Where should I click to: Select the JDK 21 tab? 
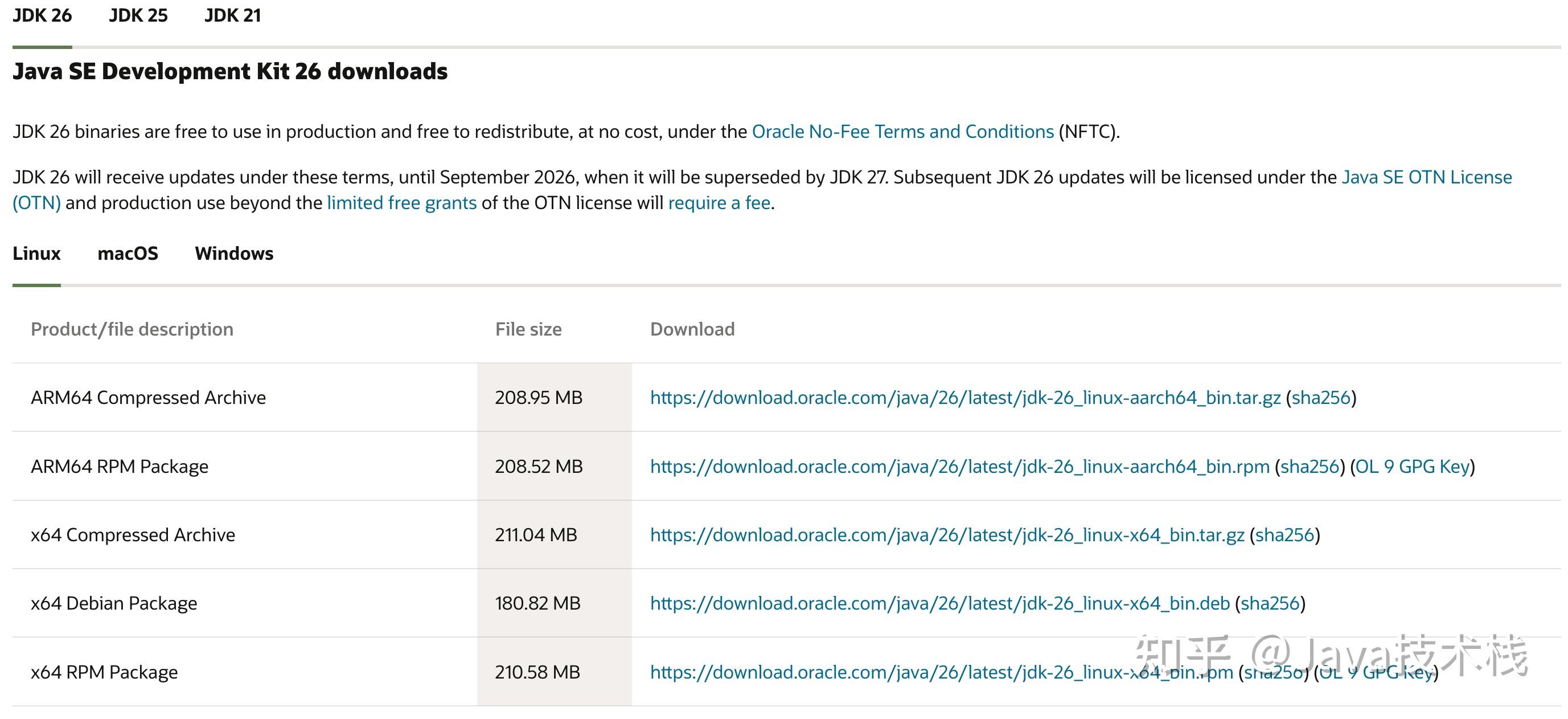tap(232, 15)
